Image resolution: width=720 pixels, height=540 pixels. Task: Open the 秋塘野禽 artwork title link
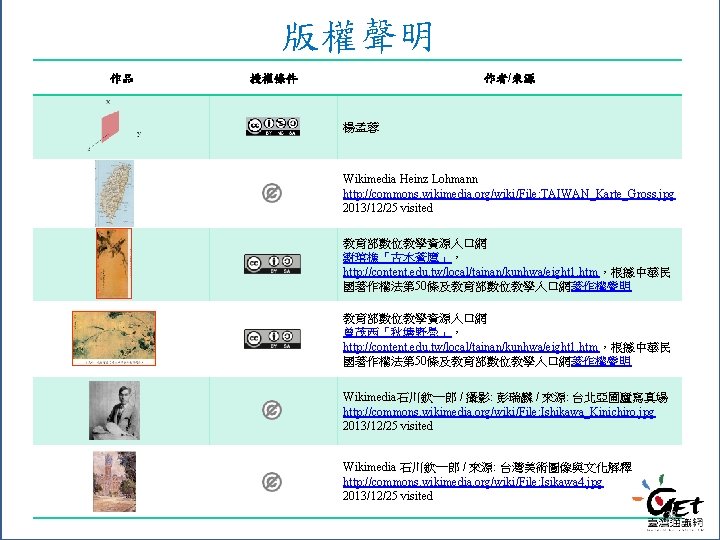click(397, 332)
